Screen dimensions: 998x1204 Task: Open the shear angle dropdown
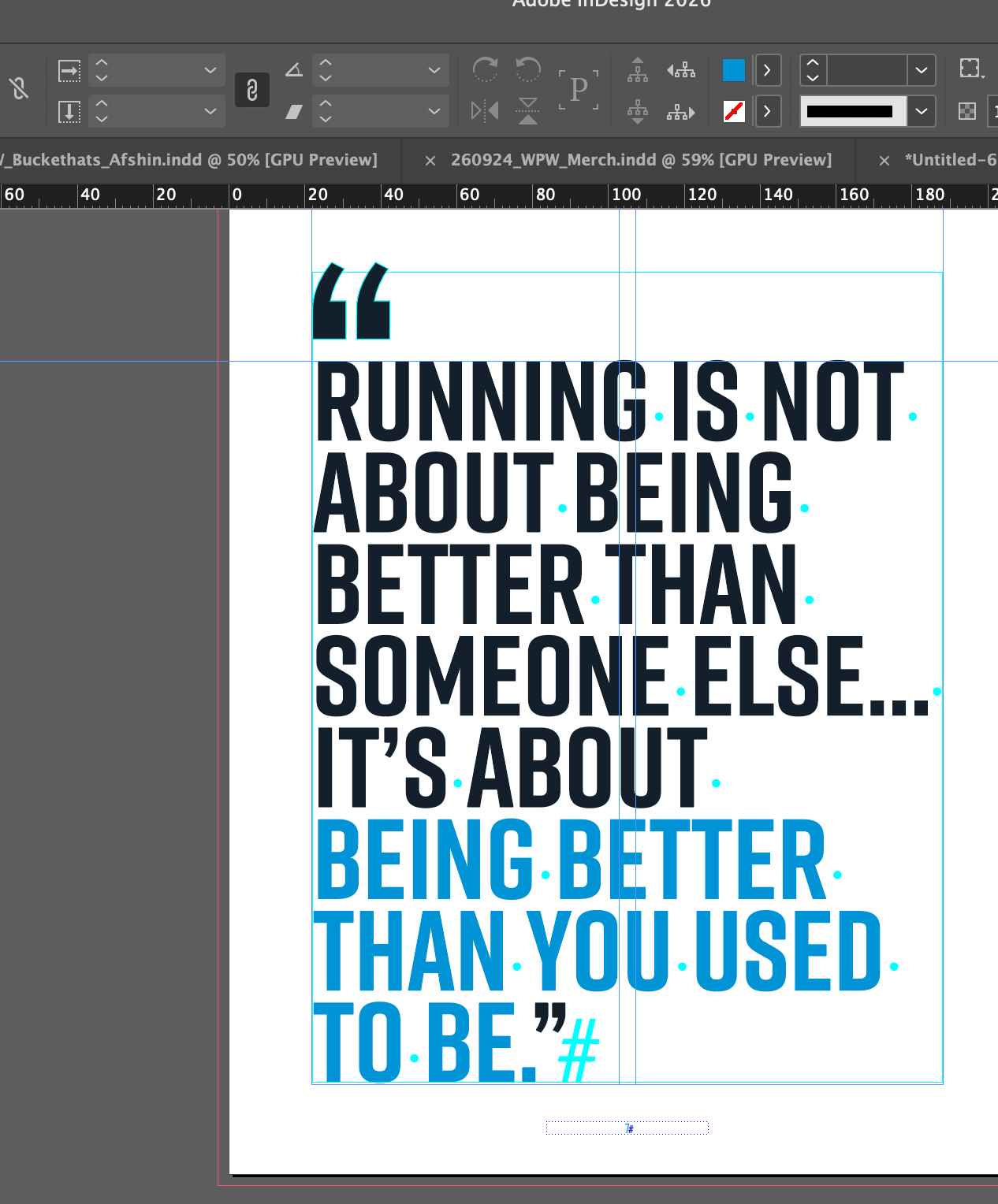tap(434, 111)
